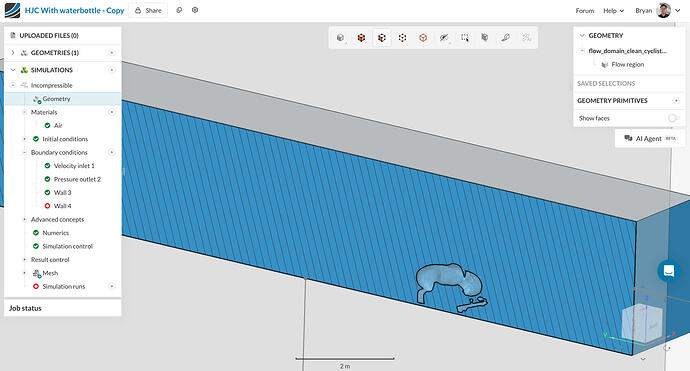This screenshot has height=371, width=690.
Task: Open Simulation control settings
Action: tap(67, 246)
